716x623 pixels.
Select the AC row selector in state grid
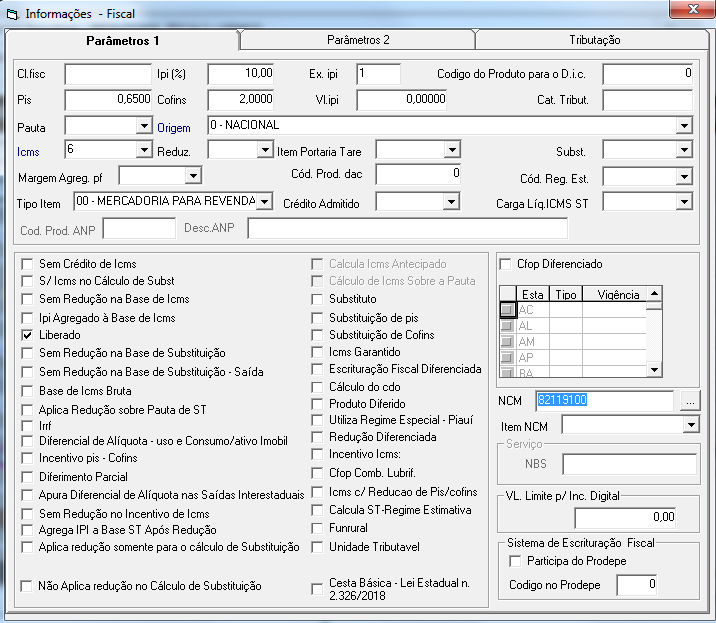[x=507, y=310]
